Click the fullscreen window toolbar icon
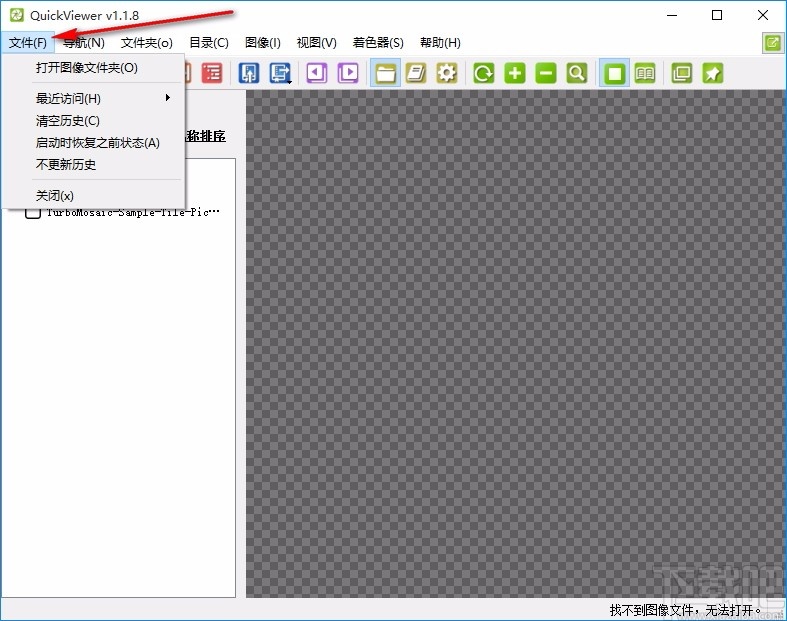Screen dimensions: 787x621 click(x=682, y=73)
